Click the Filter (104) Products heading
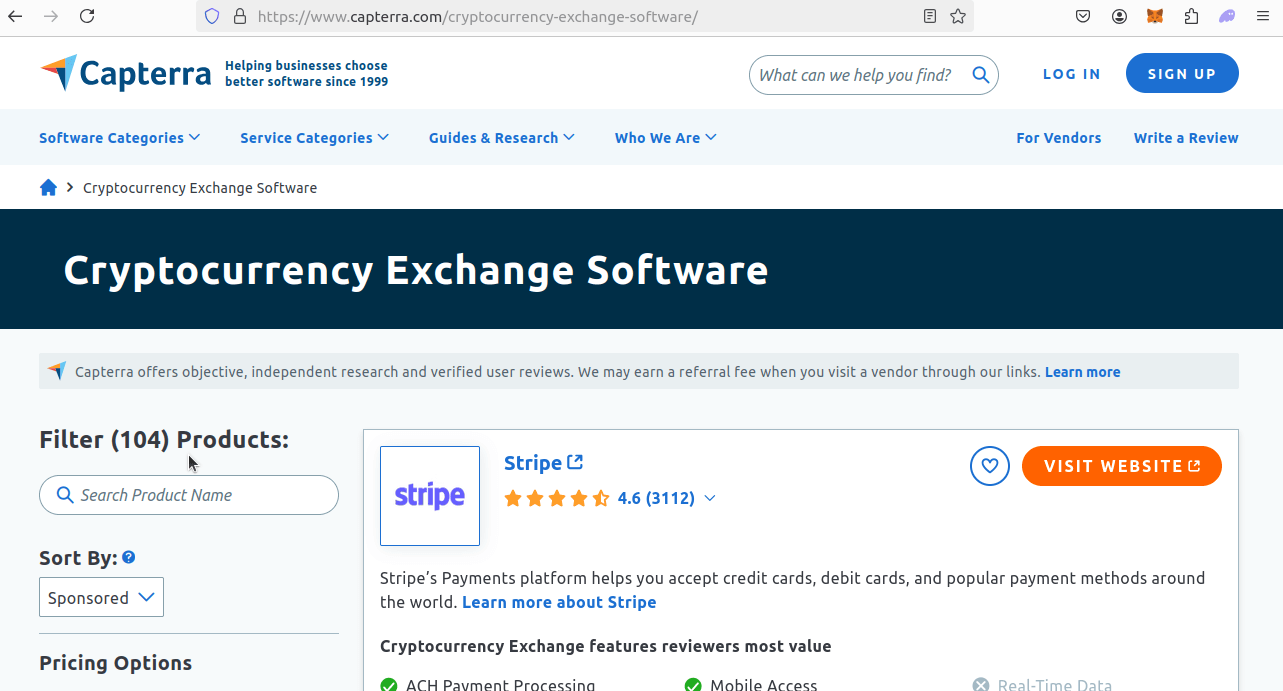This screenshot has height=691, width=1283. (164, 440)
